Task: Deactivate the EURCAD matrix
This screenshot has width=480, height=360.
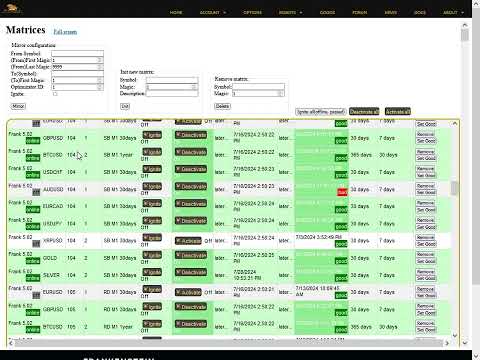Action: [191, 204]
